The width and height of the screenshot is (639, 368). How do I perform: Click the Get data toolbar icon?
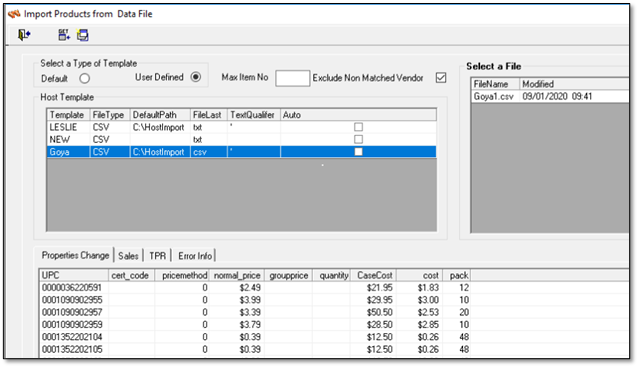click(64, 35)
